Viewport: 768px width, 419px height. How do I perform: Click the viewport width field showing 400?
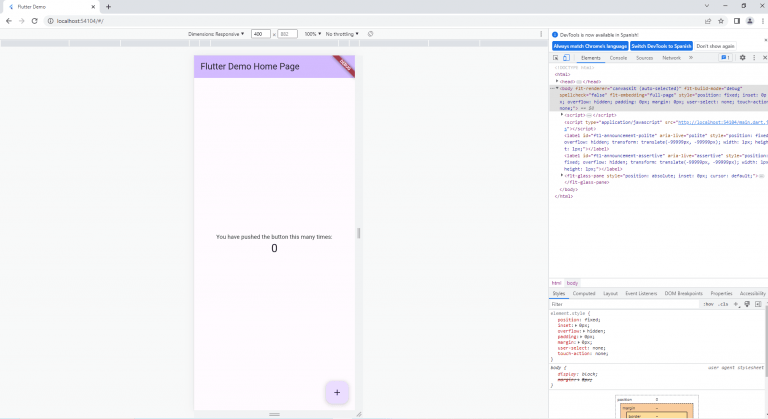click(x=261, y=34)
